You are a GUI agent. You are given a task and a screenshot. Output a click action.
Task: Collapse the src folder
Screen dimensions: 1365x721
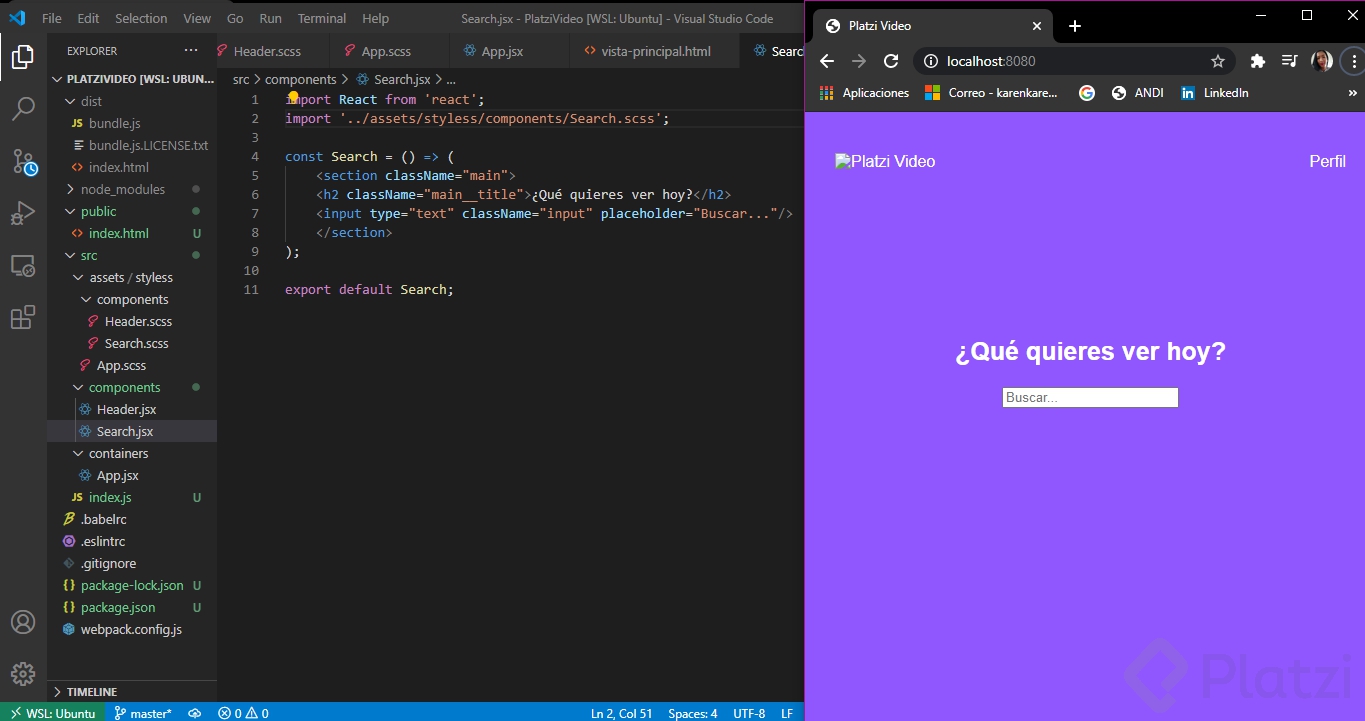click(132, 255)
